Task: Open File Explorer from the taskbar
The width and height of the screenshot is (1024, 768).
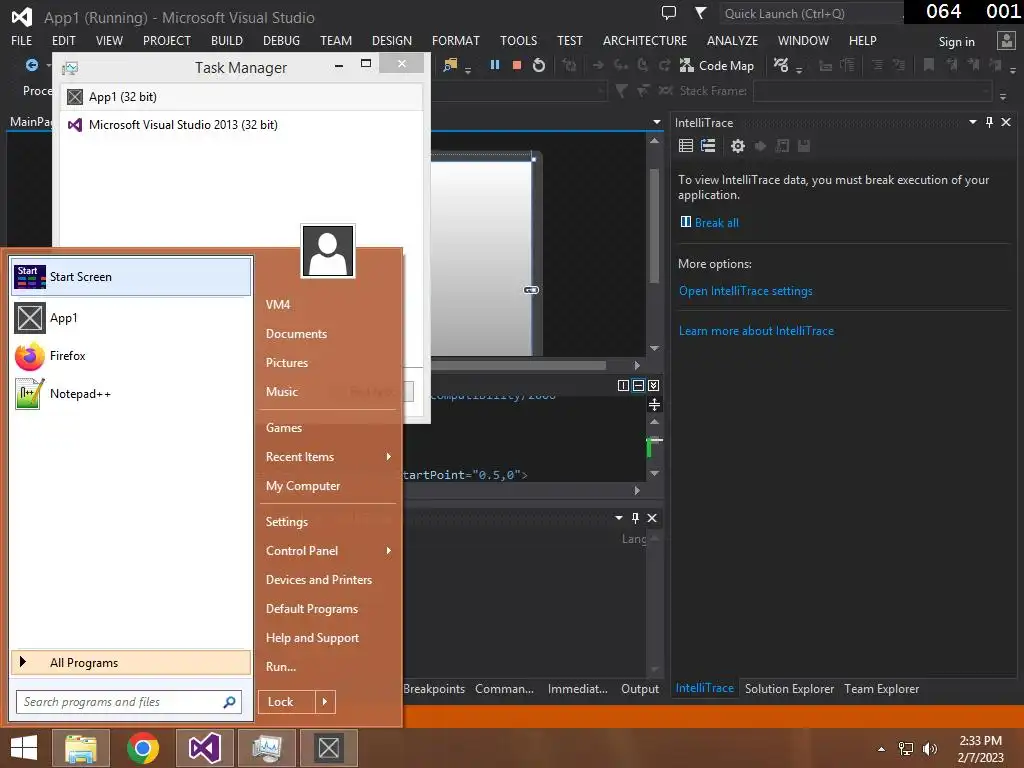Action: click(81, 748)
